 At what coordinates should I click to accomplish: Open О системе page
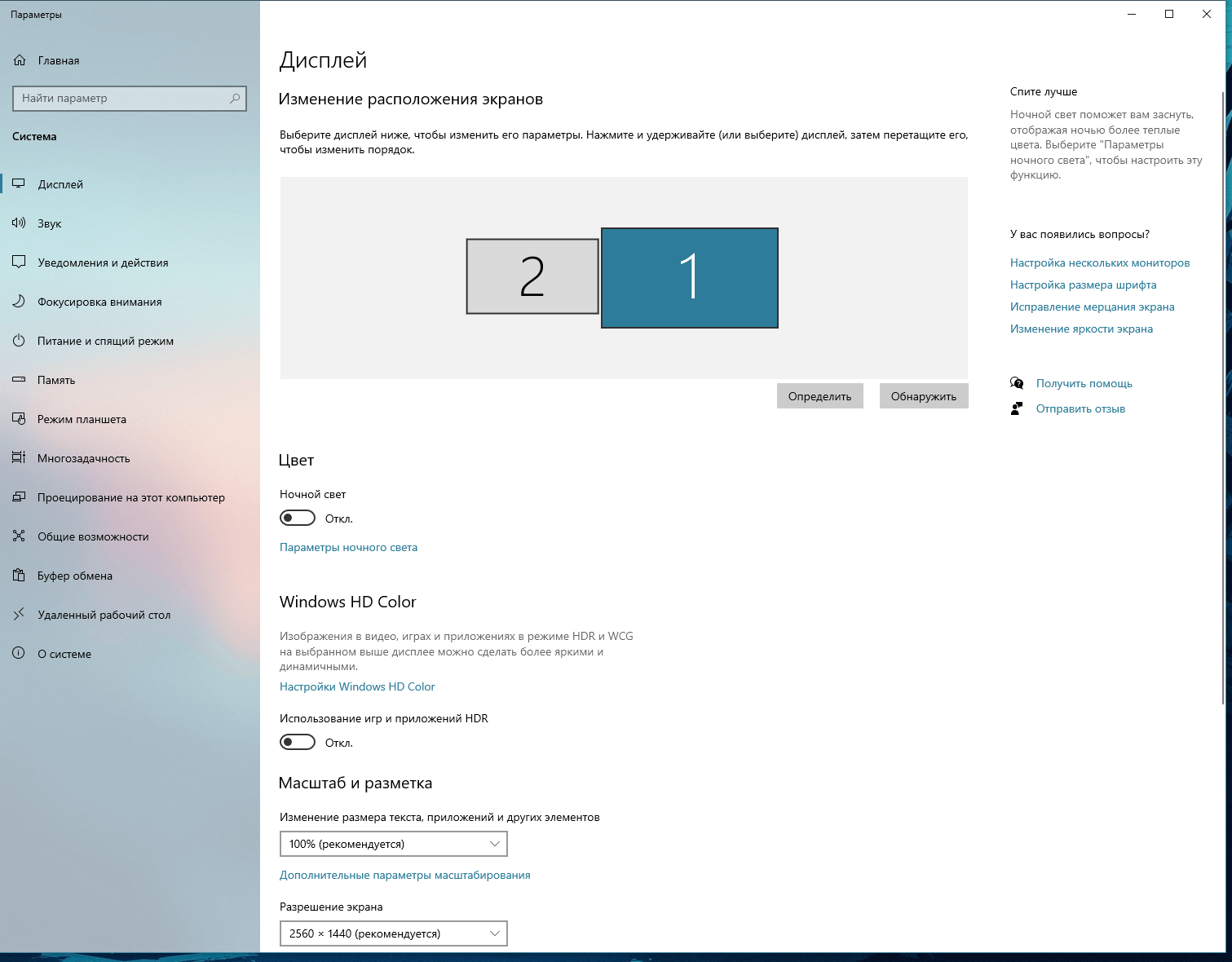coord(130,654)
